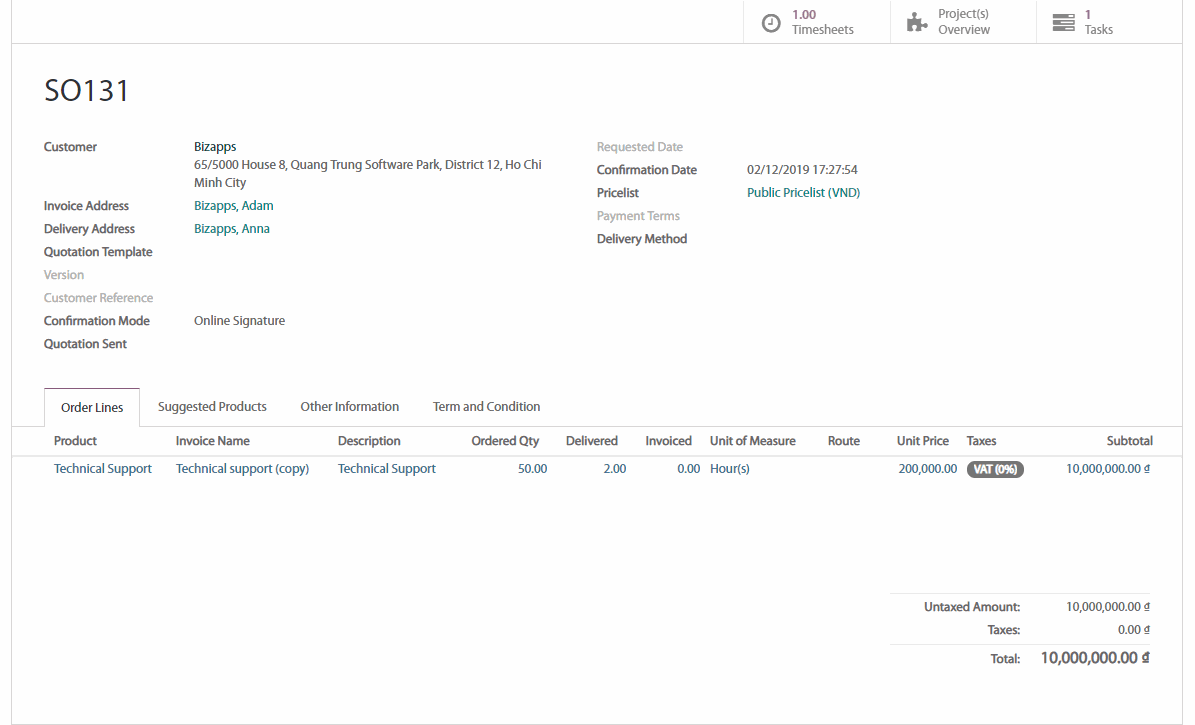Screen dimensions: 1195x725
Task: Select the Order Lines tab
Action: point(92,408)
